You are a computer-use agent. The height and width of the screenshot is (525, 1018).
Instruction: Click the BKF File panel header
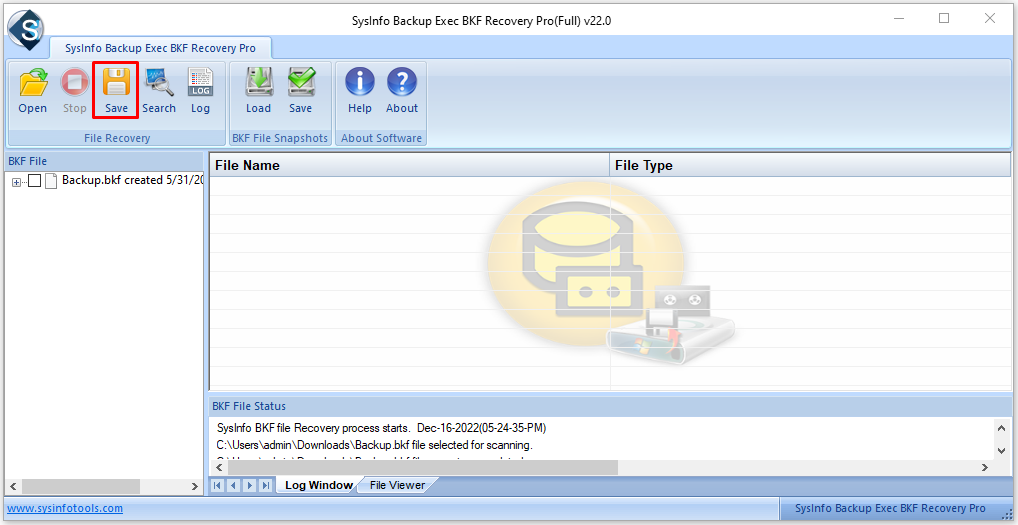[104, 161]
